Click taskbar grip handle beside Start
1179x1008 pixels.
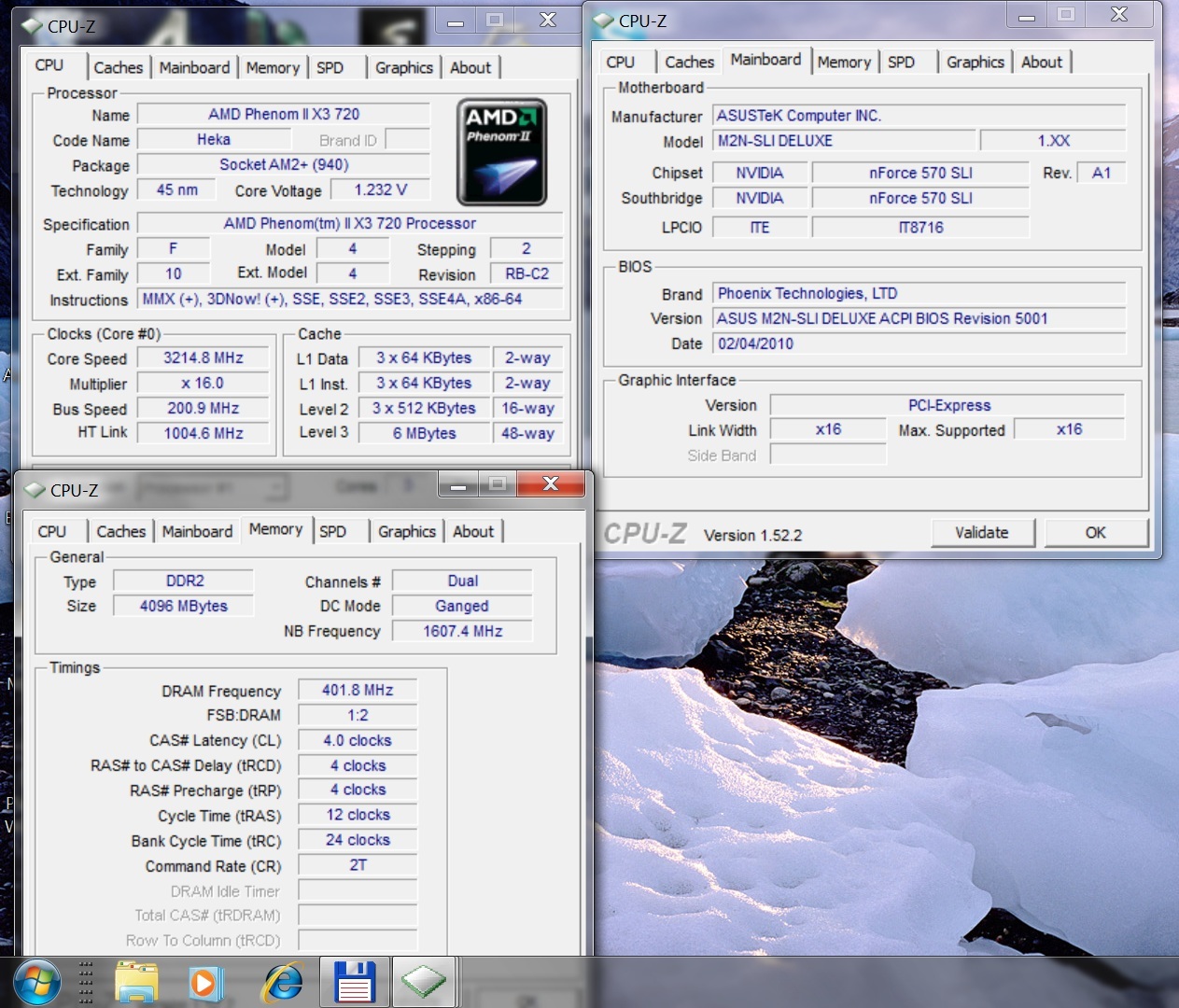86,982
